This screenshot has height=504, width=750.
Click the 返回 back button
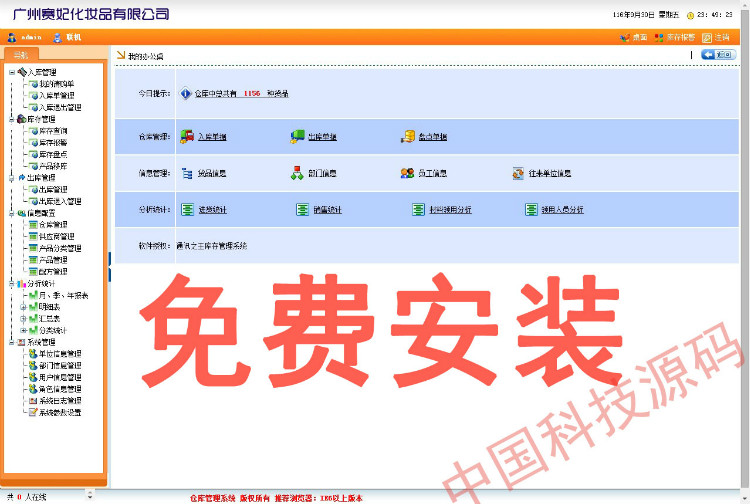(x=718, y=55)
